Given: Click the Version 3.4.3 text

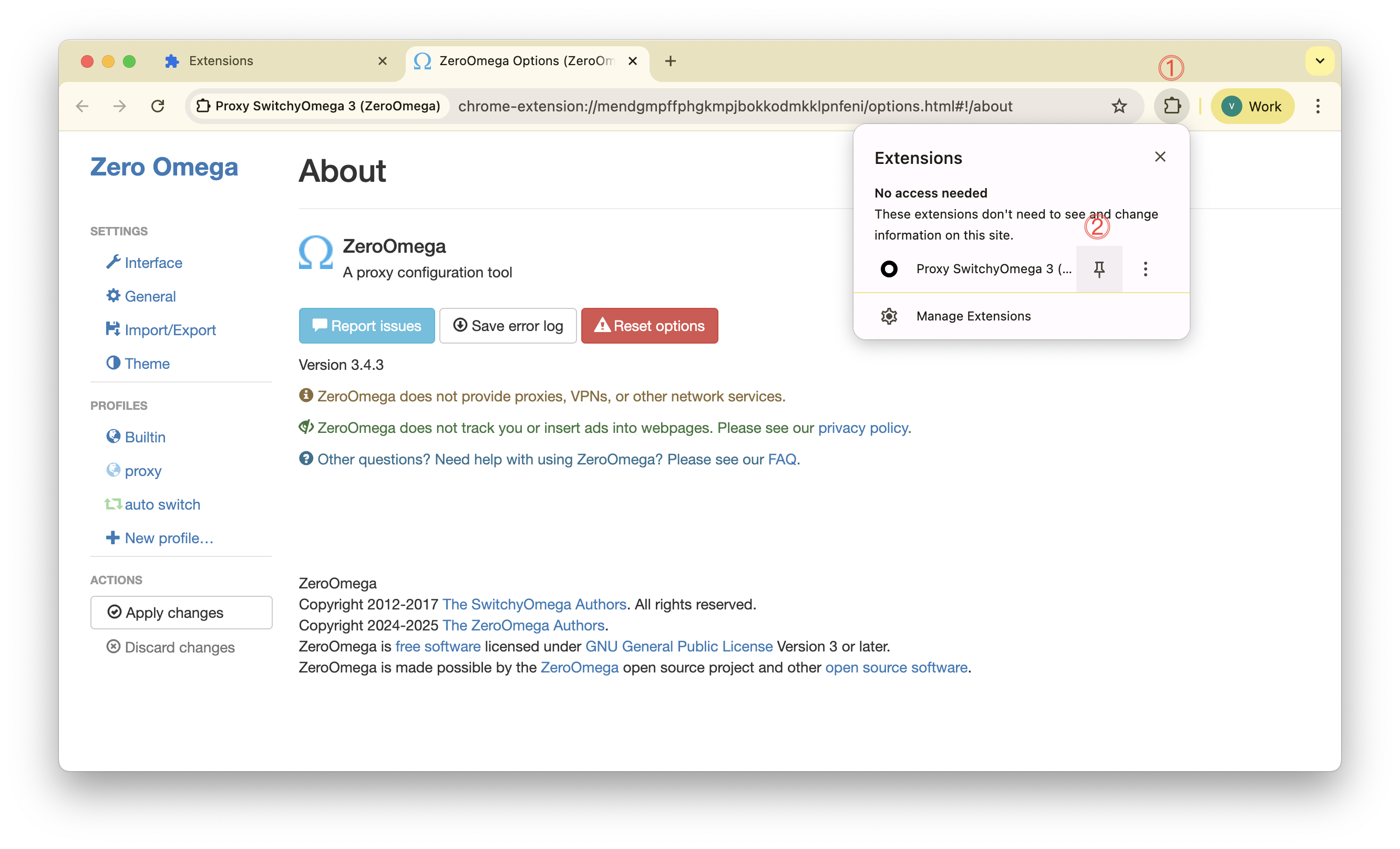Looking at the screenshot, I should (341, 365).
